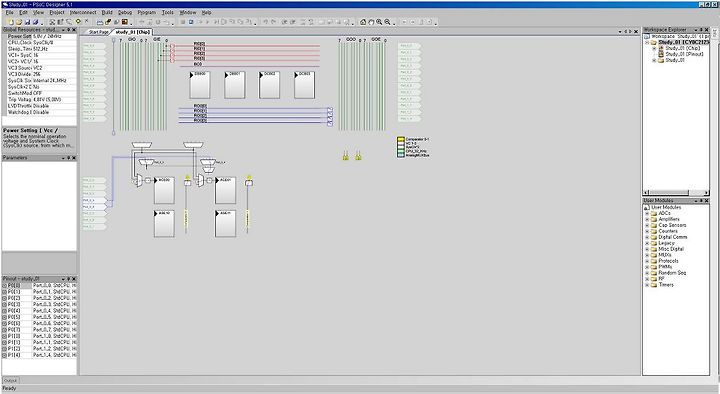Viewport: 720px width, 394px height.
Task: Click the Open folder toolbar icon
Action: pos(19,22)
